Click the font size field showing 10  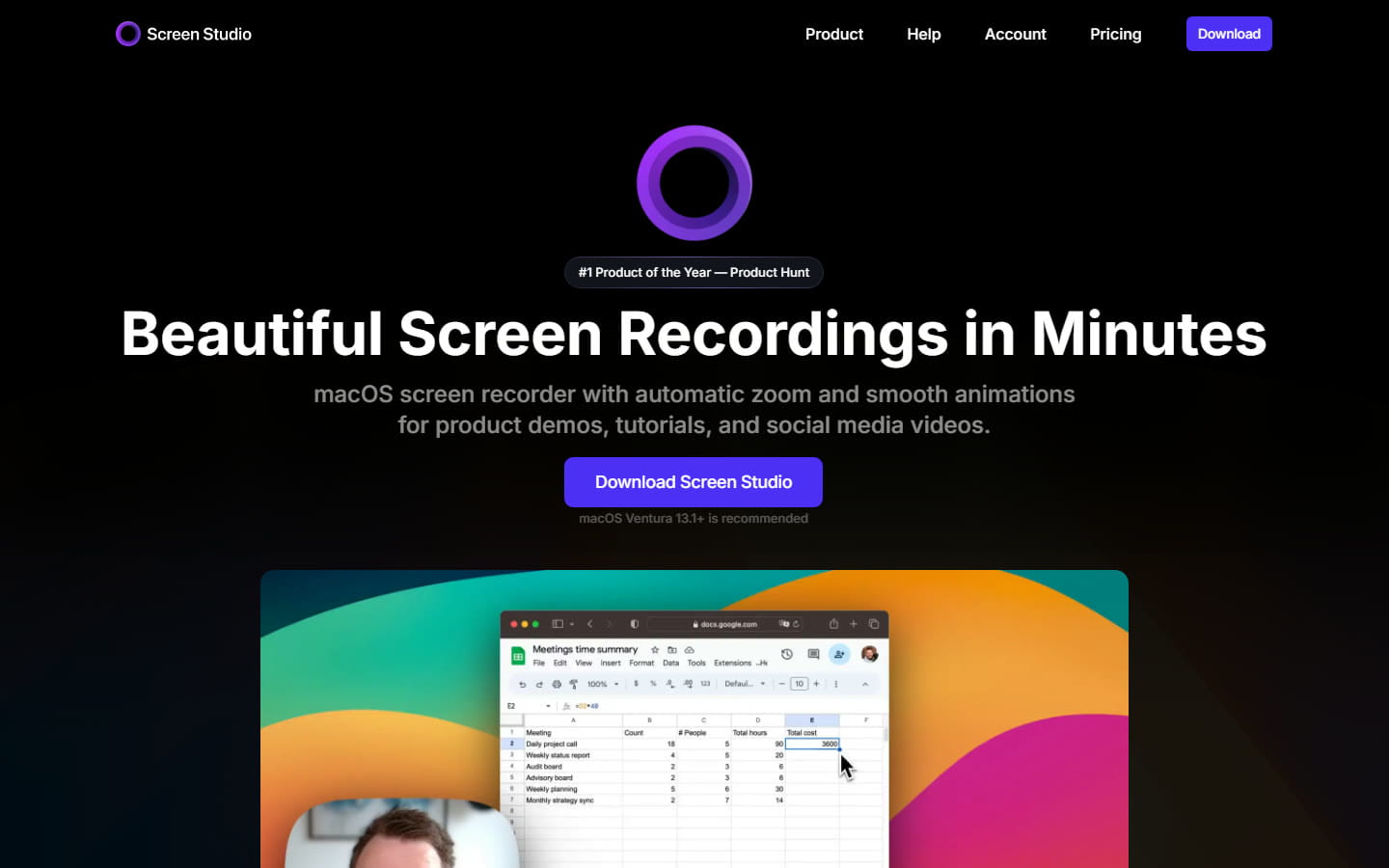[799, 684]
